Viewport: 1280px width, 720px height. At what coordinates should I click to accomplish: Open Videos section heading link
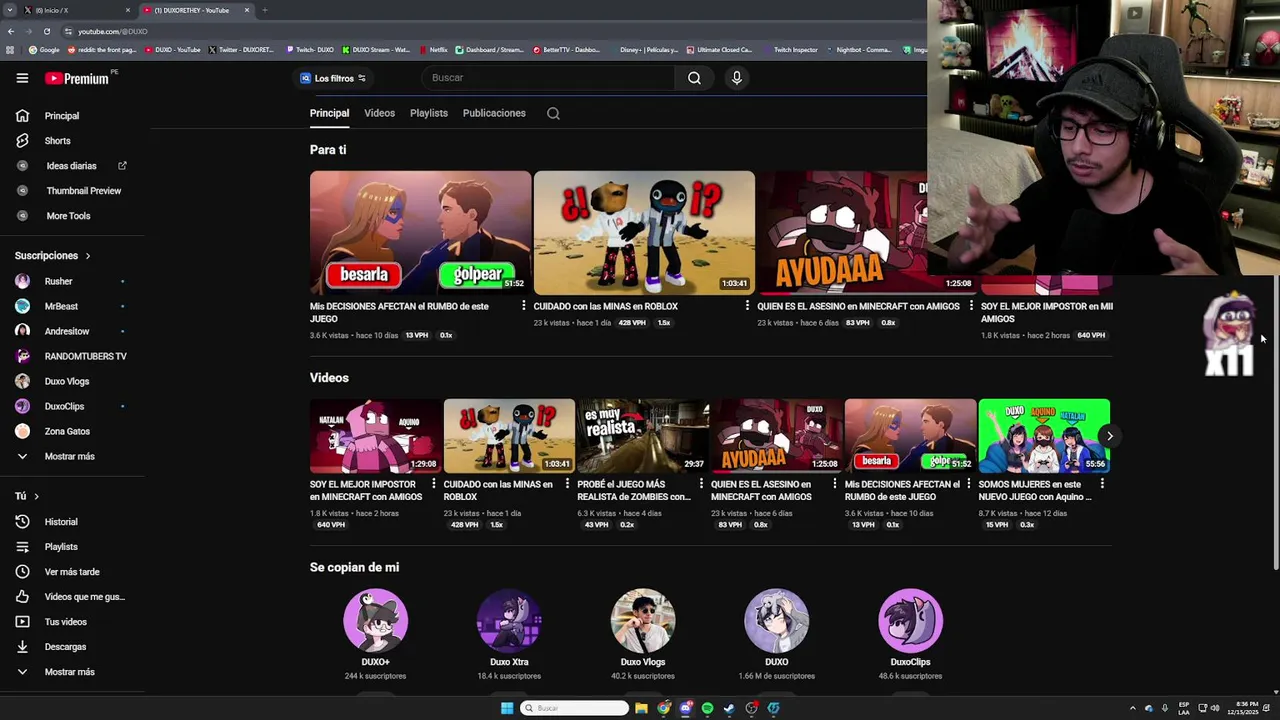[329, 378]
